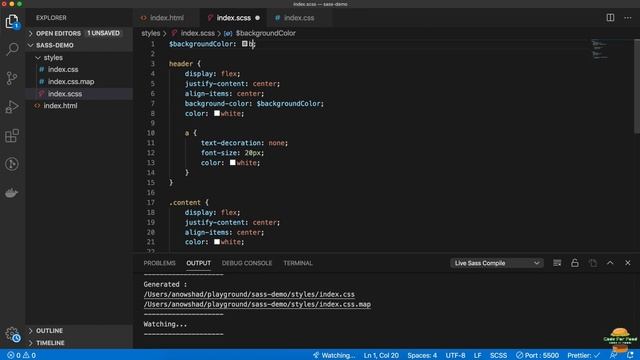This screenshot has height=360, width=640.
Task: Click styles breadcrumb segment
Action: point(151,33)
